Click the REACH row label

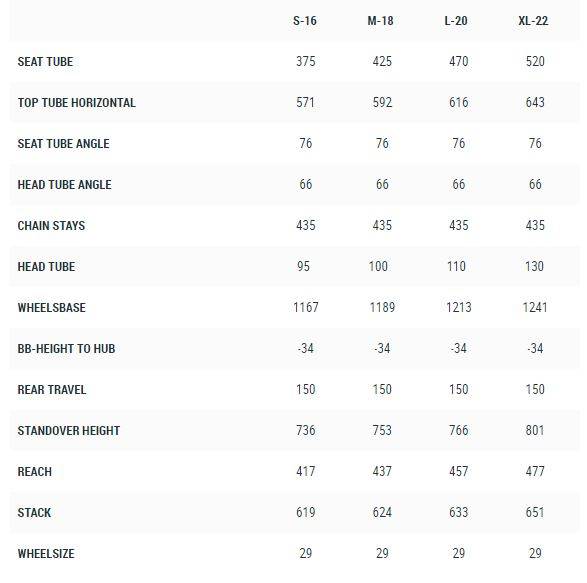(34, 472)
